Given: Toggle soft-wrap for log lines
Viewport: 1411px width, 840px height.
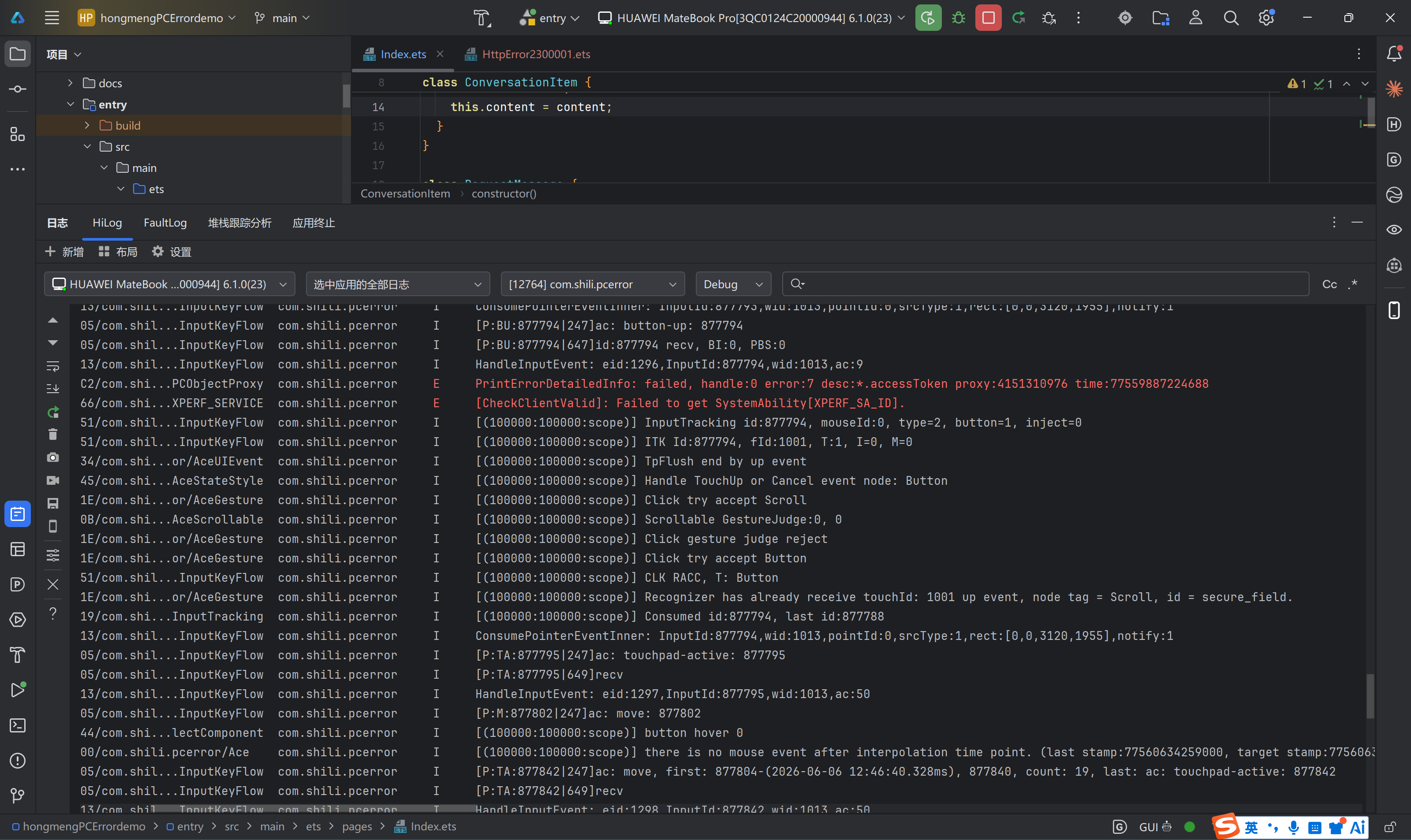Looking at the screenshot, I should [x=52, y=366].
